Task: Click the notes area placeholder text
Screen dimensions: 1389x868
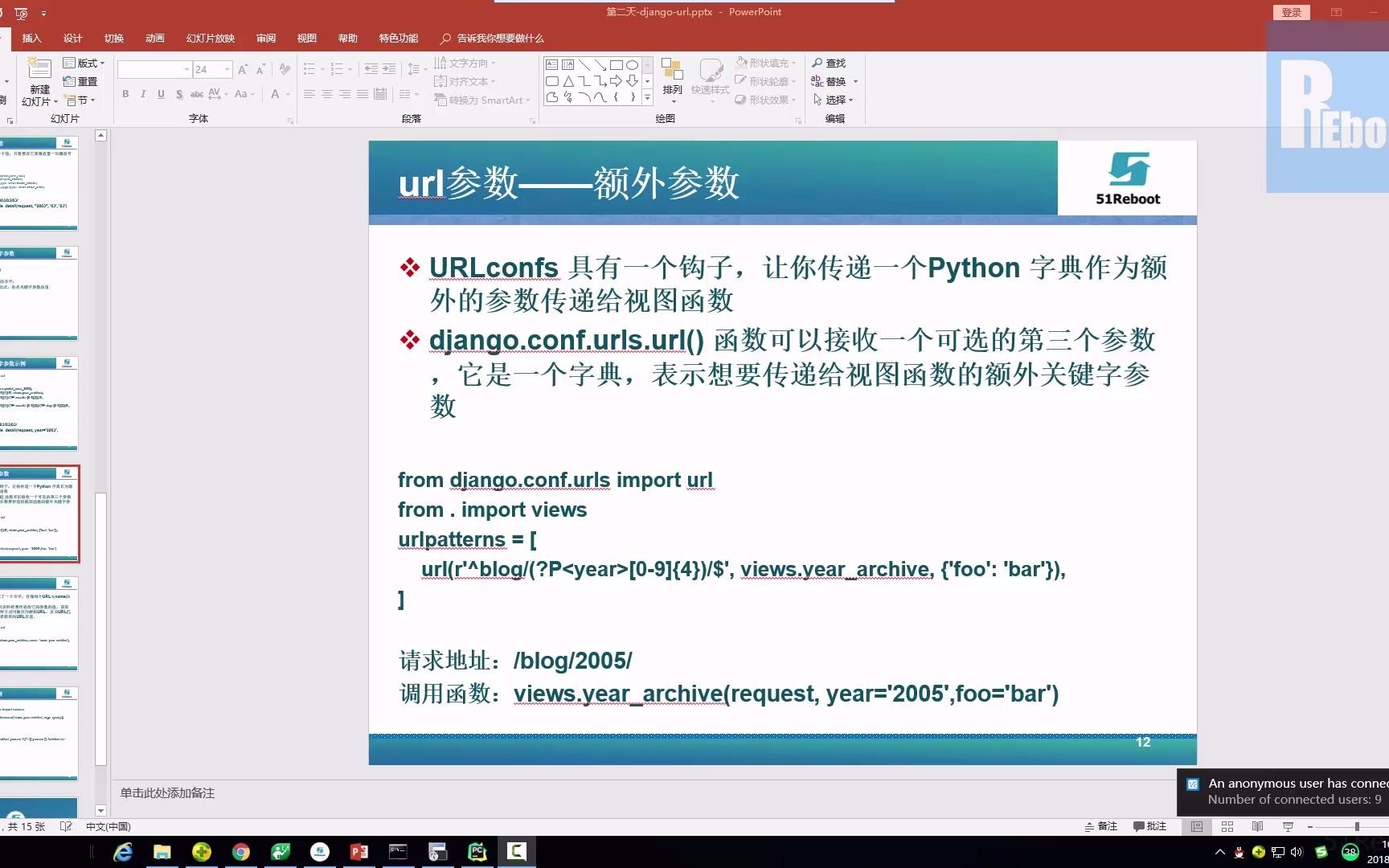Action: (167, 793)
